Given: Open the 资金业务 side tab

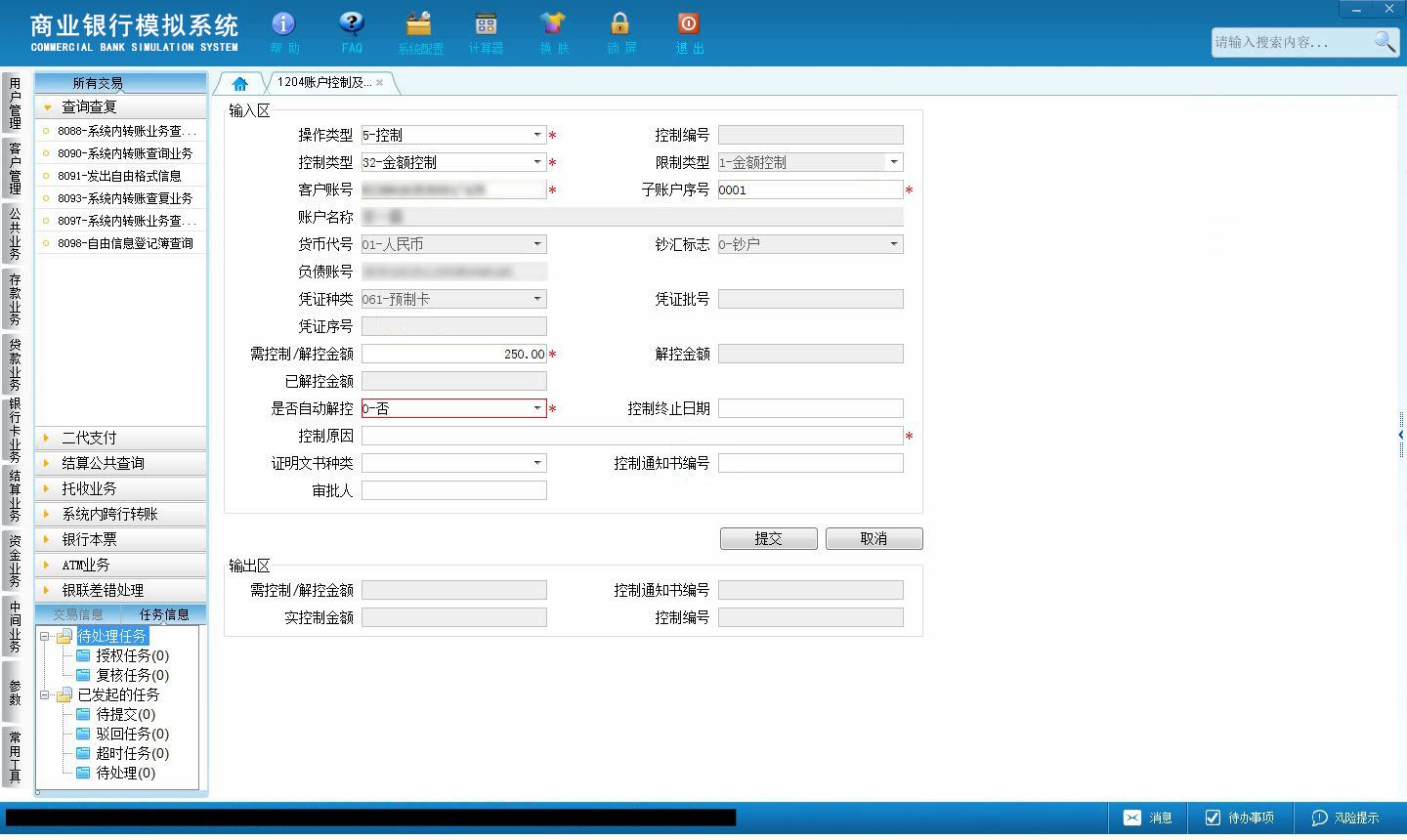Looking at the screenshot, I should click(x=15, y=560).
